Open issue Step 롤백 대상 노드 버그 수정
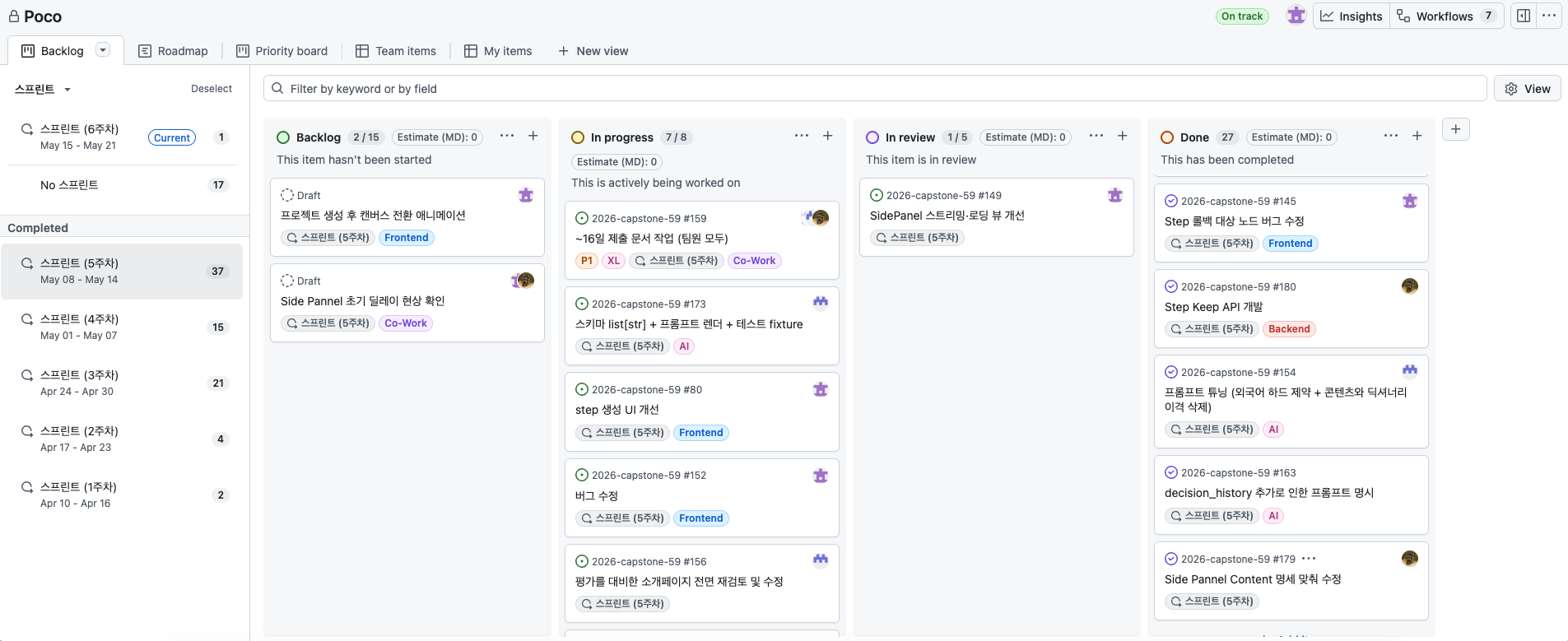Viewport: 1568px width, 641px height. 1234,221
